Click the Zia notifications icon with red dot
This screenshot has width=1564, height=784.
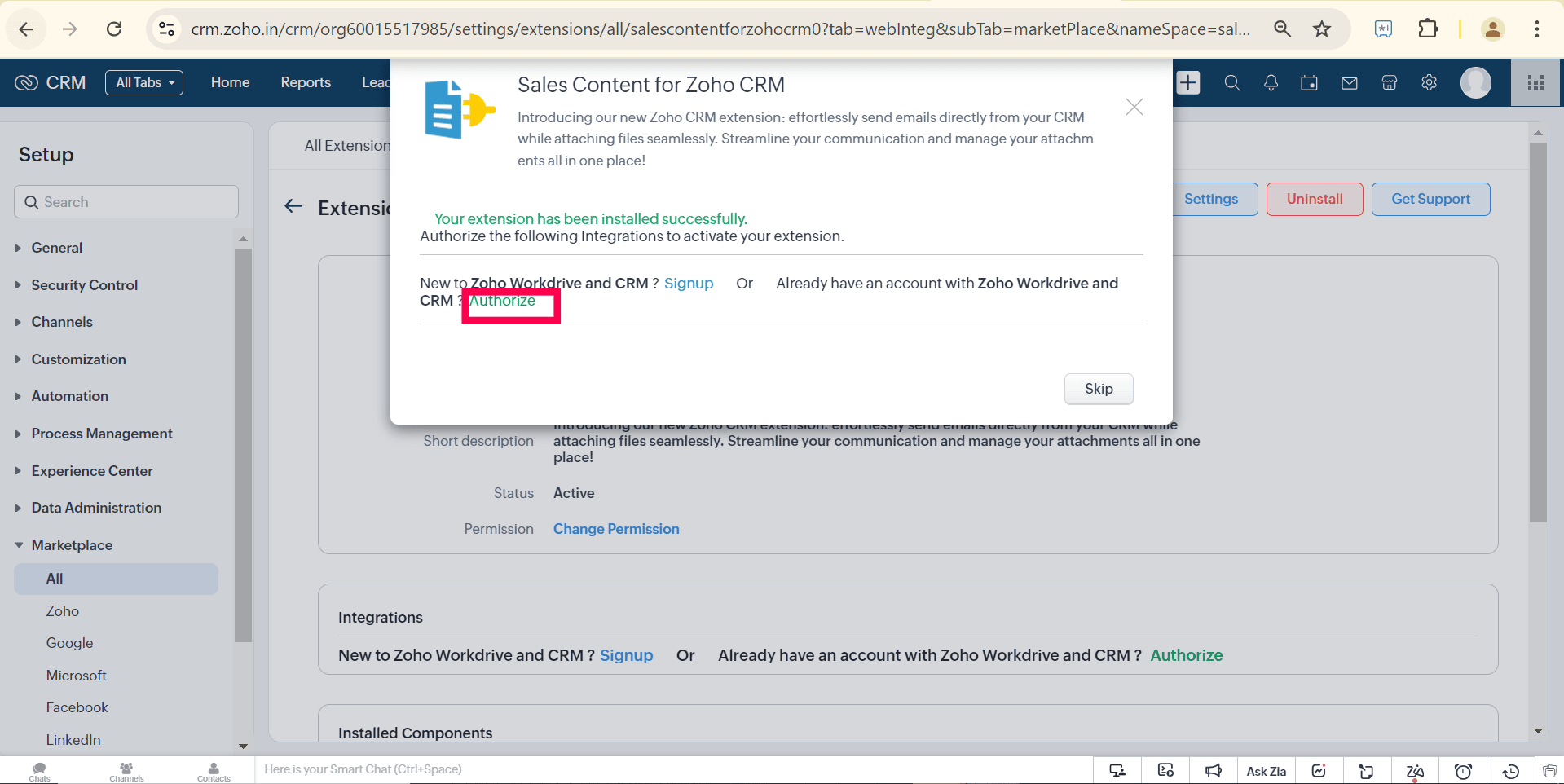[1416, 771]
